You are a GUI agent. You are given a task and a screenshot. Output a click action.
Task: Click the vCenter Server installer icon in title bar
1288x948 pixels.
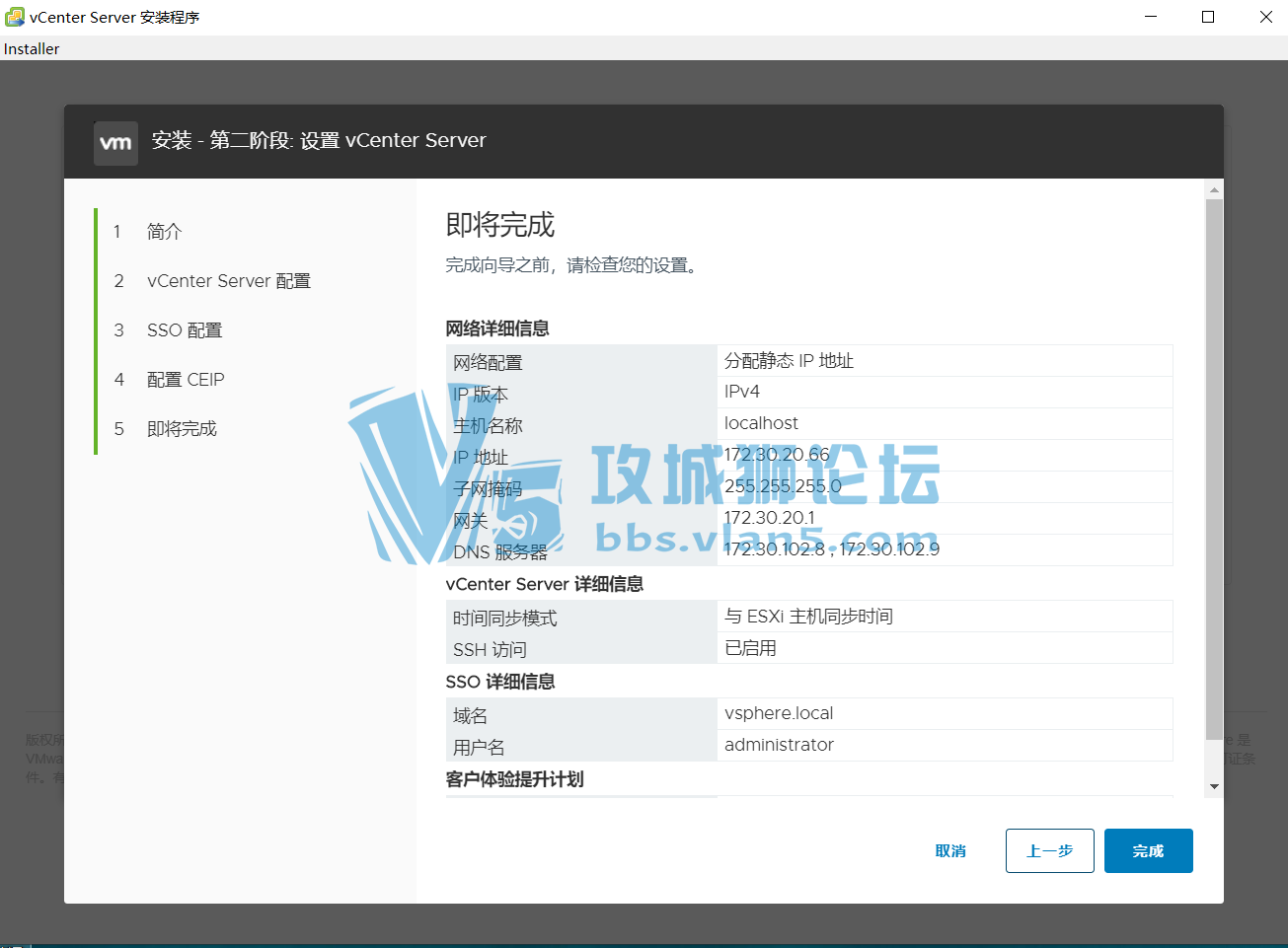coord(13,16)
